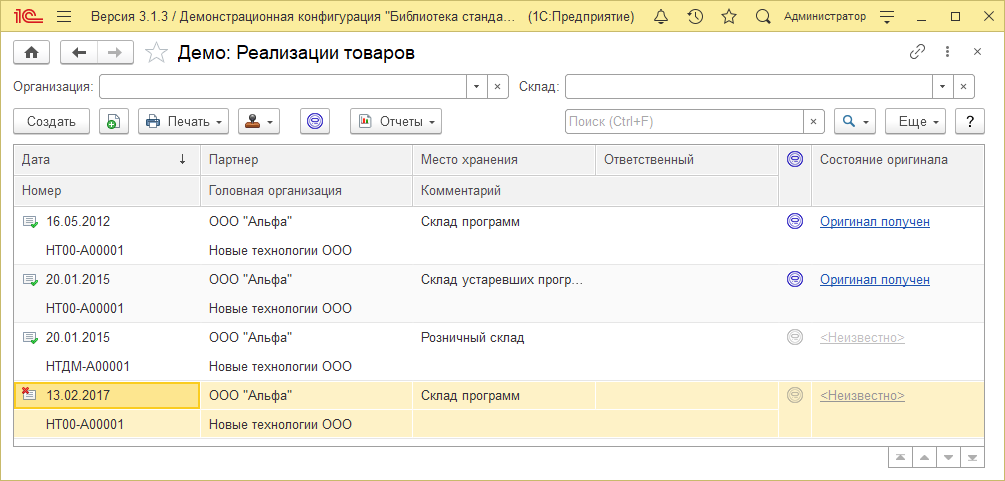This screenshot has width=1005, height=481.
Task: Clear the search field
Action: pos(814,121)
